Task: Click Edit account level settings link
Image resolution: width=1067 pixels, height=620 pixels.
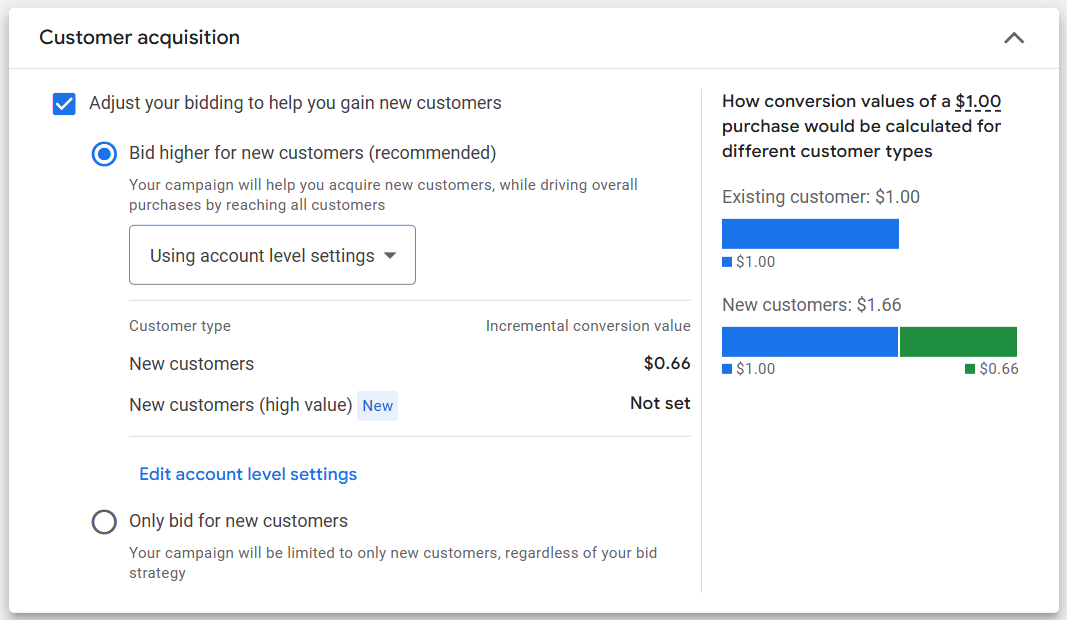Action: pyautogui.click(x=248, y=474)
